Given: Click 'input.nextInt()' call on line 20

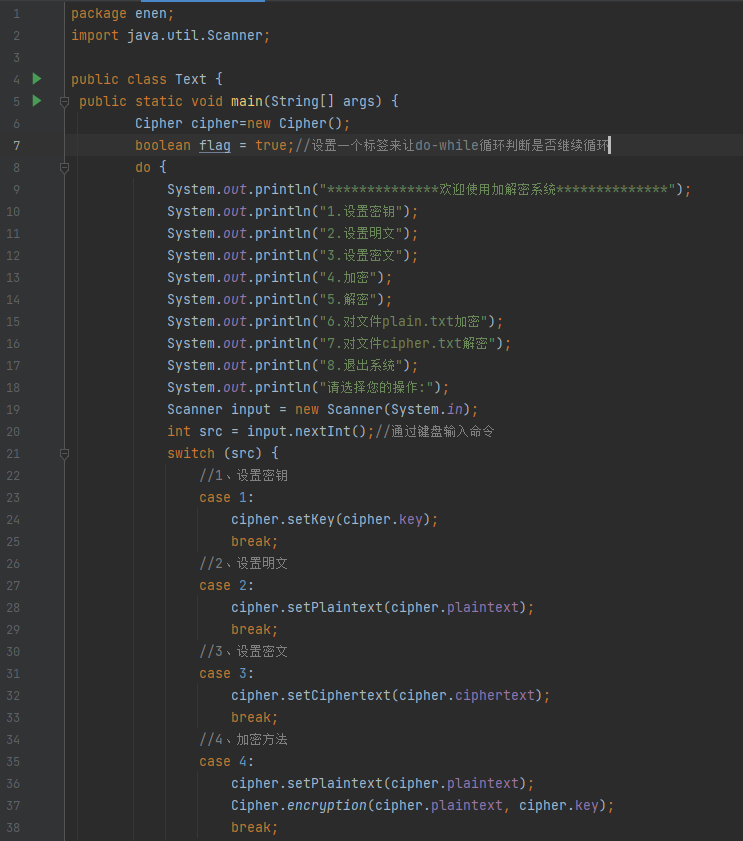Looking at the screenshot, I should pyautogui.click(x=306, y=431).
